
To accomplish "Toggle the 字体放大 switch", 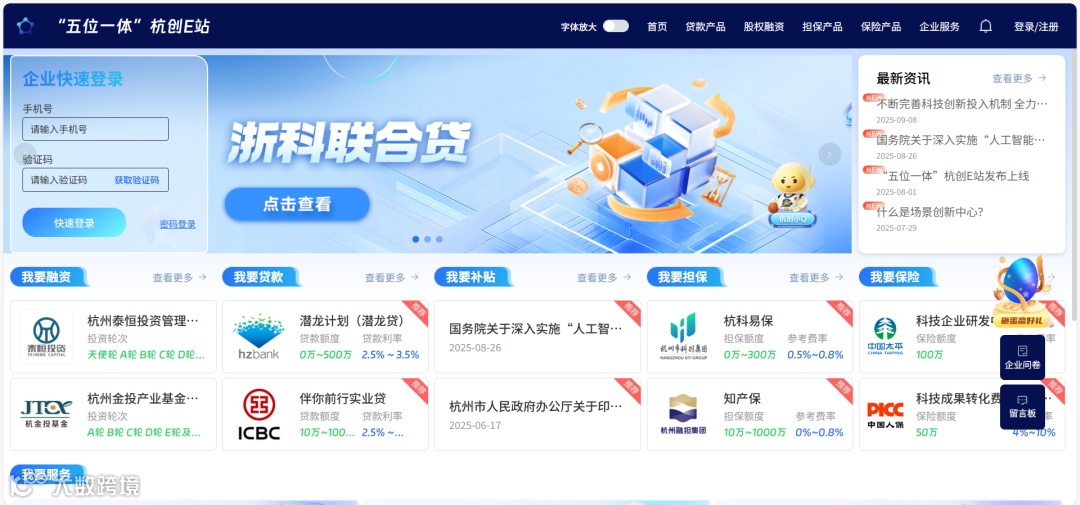I will pyautogui.click(x=616, y=26).
